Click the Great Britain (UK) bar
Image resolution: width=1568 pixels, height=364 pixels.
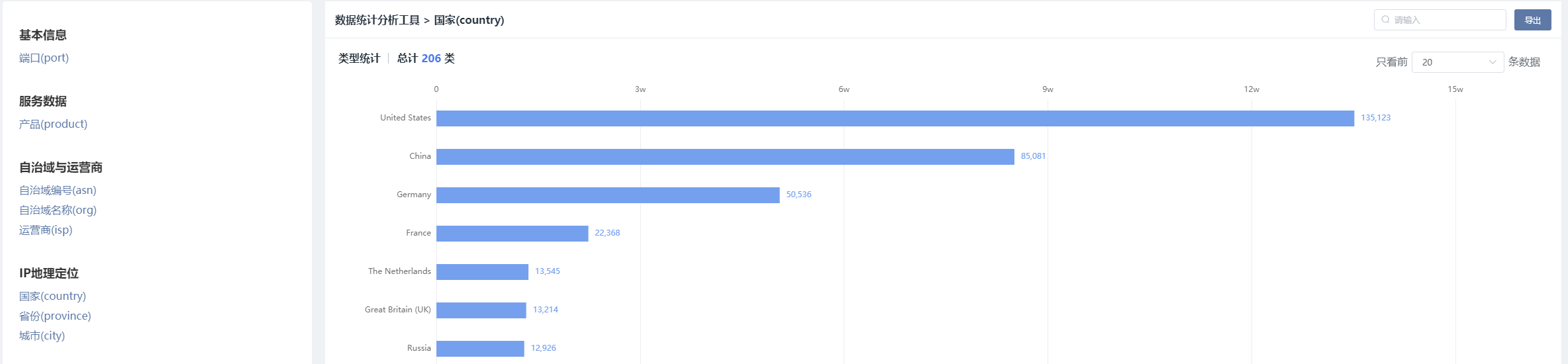[x=481, y=310]
